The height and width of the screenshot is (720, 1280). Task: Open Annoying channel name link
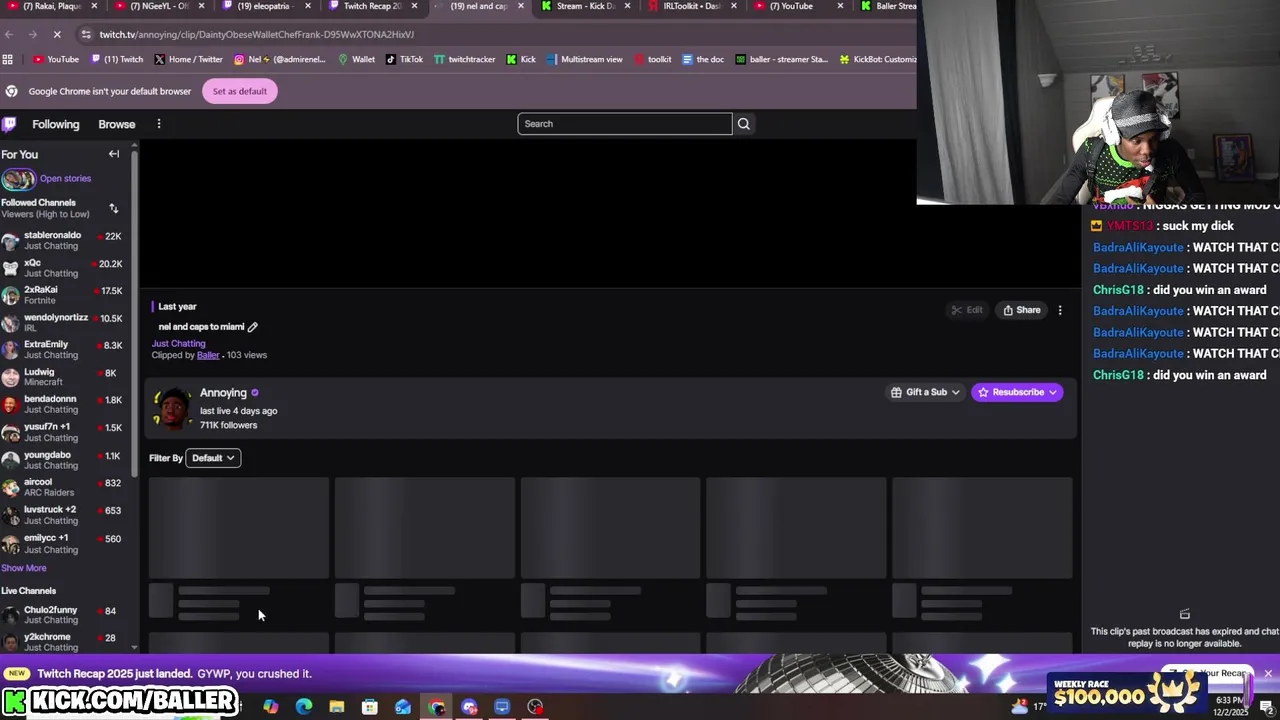pos(223,393)
